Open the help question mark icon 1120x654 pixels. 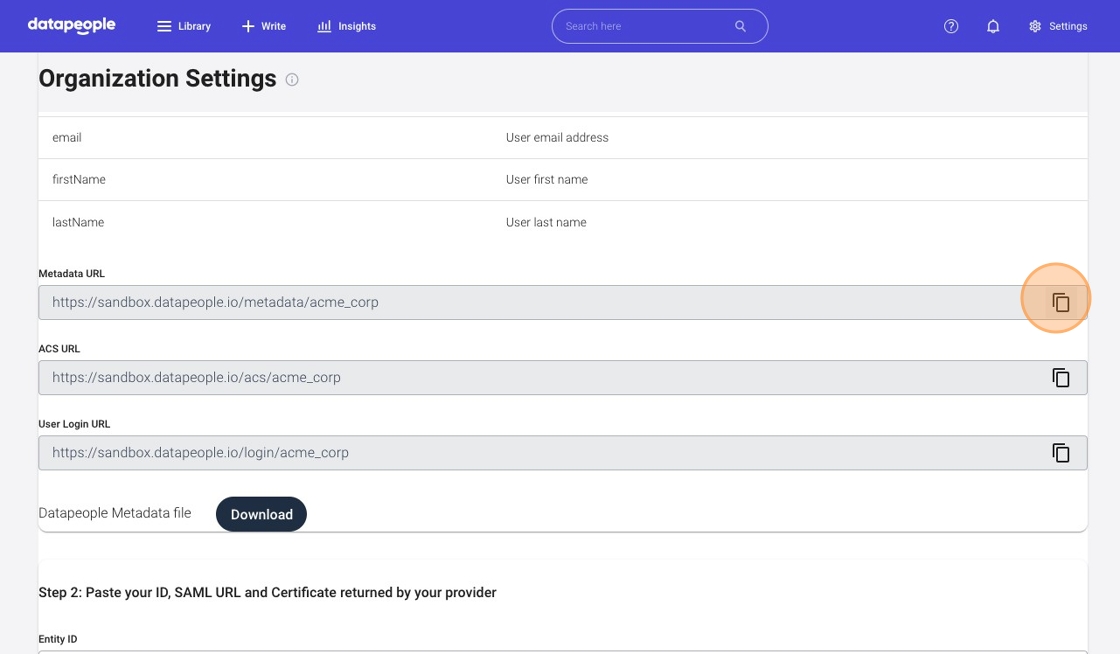951,26
